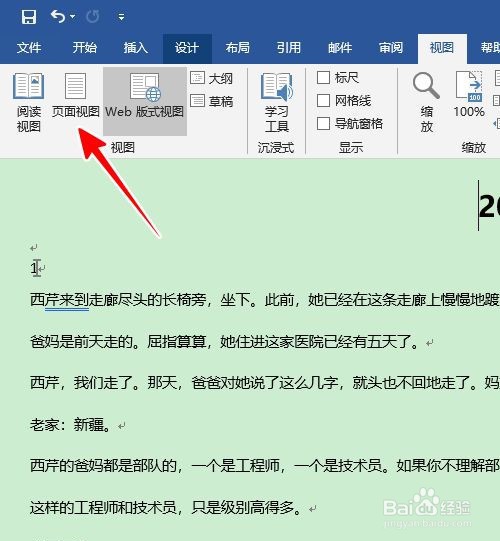Screen dimensions: 500x541
Task: Select the 视图 ribbon tab
Action: pos(442,48)
